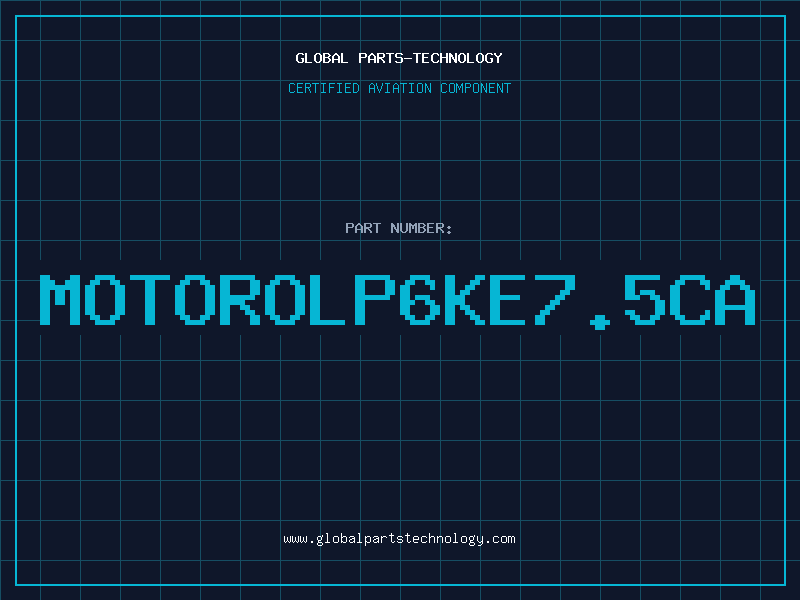Click the letter 'E' in the part number

(508, 300)
